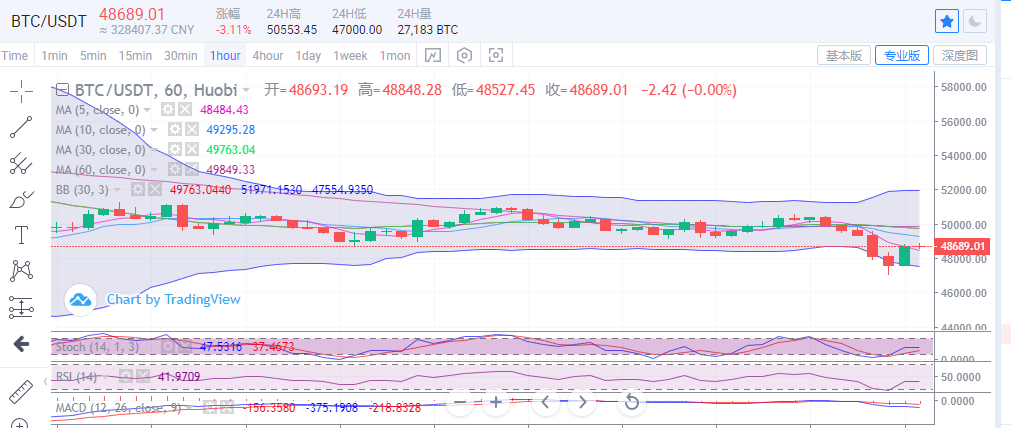Click the chart reset circular arrow button
Image resolution: width=1011 pixels, height=428 pixels.
point(631,403)
